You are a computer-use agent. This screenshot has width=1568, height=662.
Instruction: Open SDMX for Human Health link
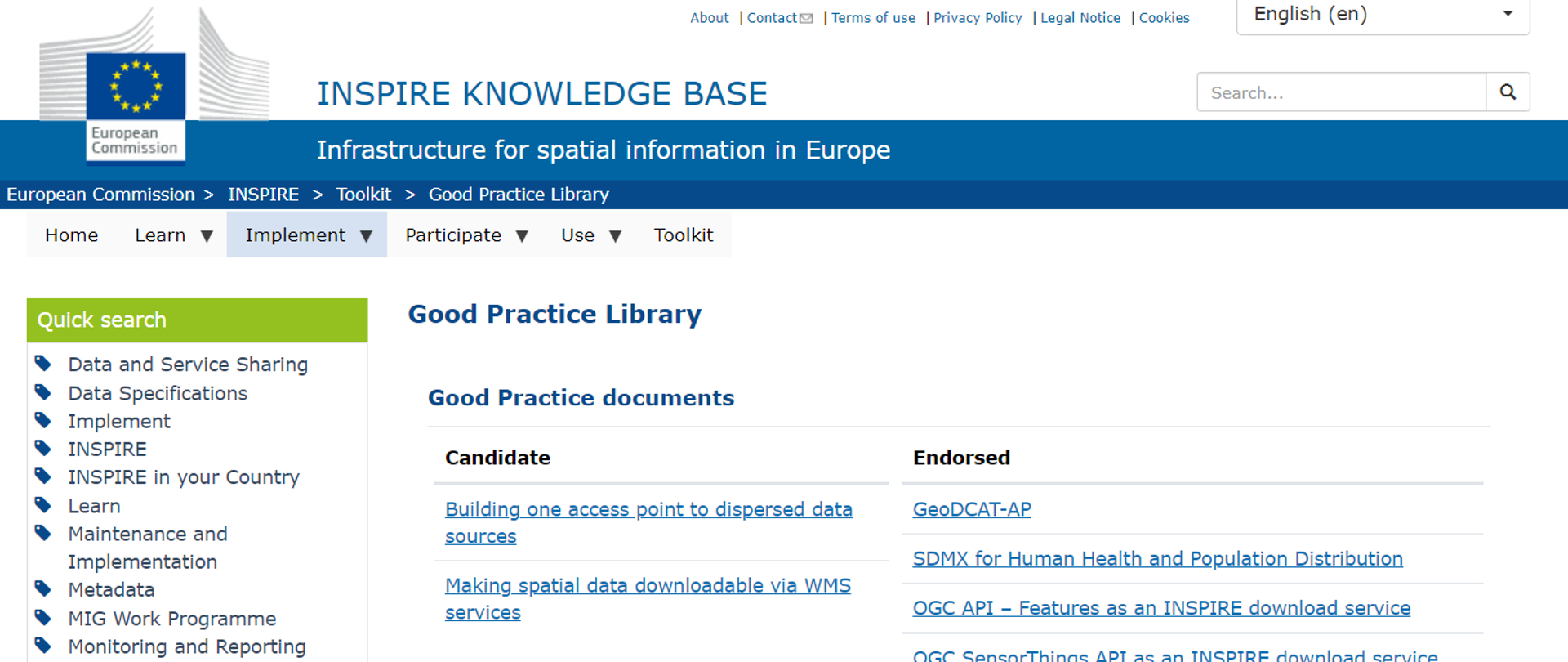(x=1157, y=559)
